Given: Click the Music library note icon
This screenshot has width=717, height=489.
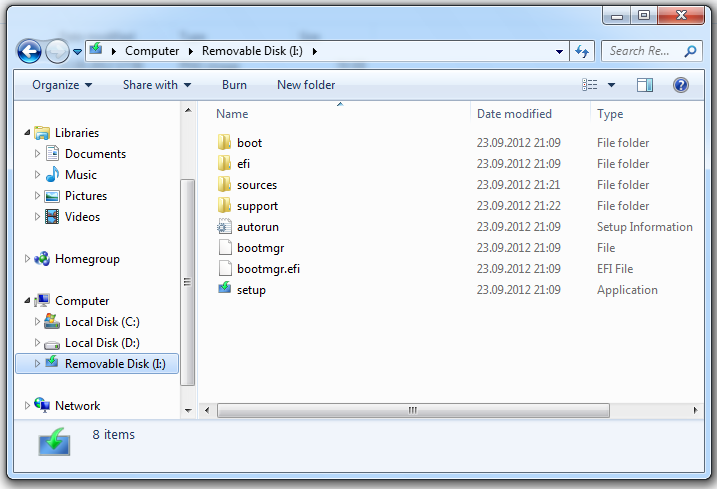Looking at the screenshot, I should coord(53,174).
